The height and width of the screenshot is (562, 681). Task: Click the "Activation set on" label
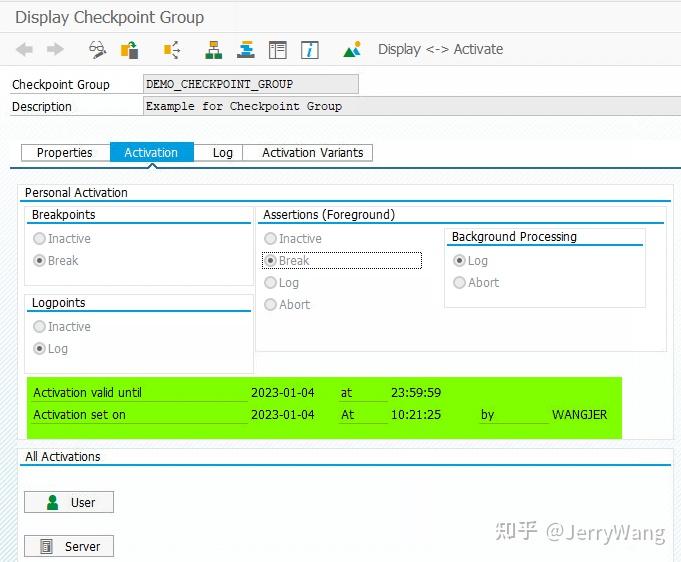[79, 415]
